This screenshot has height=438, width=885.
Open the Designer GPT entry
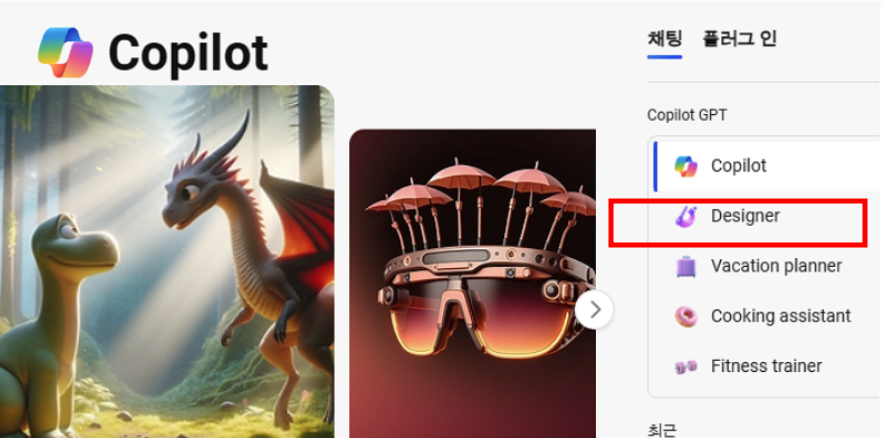click(x=745, y=216)
